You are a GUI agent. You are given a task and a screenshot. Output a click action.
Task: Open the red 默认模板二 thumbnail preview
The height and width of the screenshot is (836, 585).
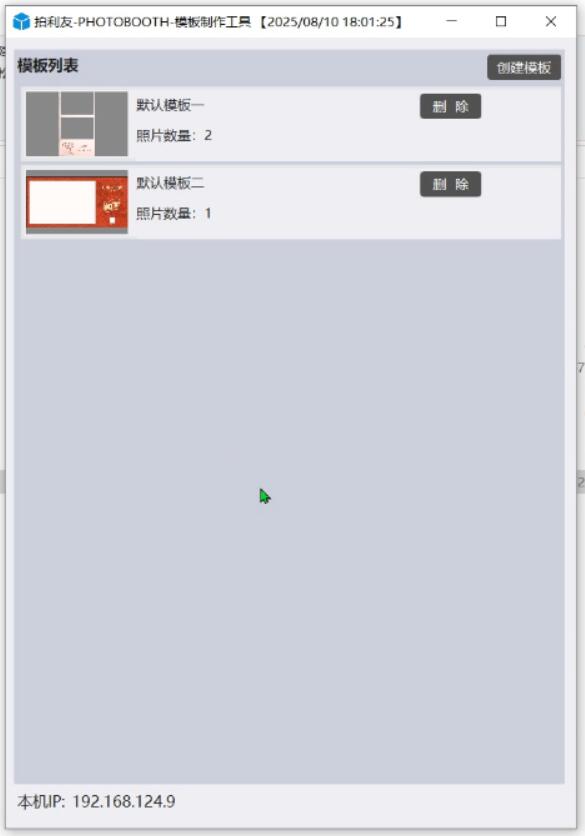pyautogui.click(x=77, y=202)
